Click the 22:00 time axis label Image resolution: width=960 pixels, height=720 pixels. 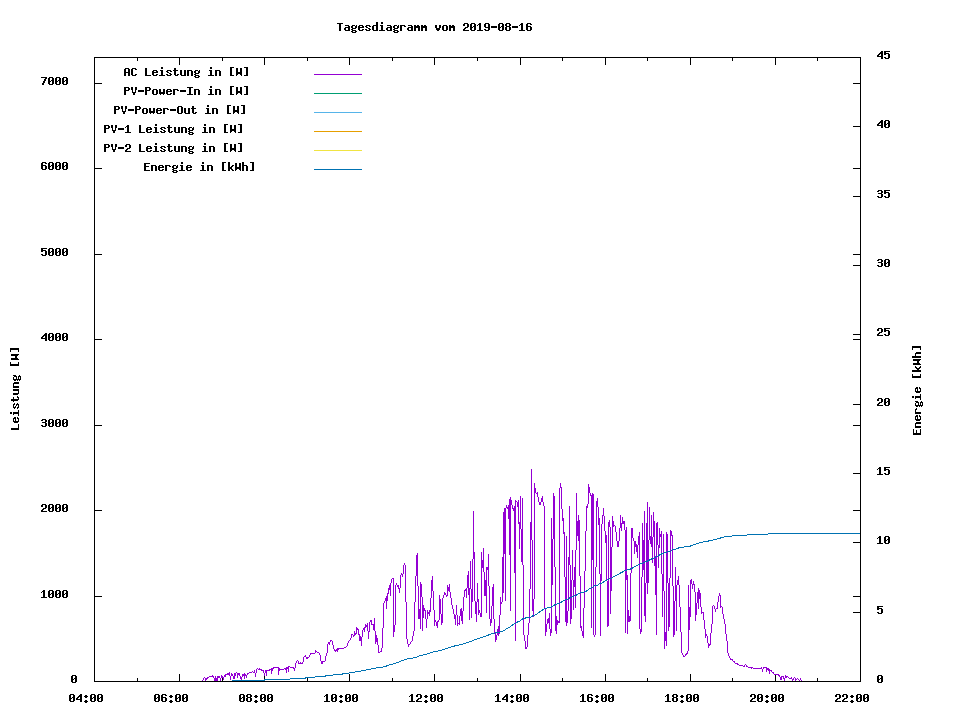tap(853, 698)
